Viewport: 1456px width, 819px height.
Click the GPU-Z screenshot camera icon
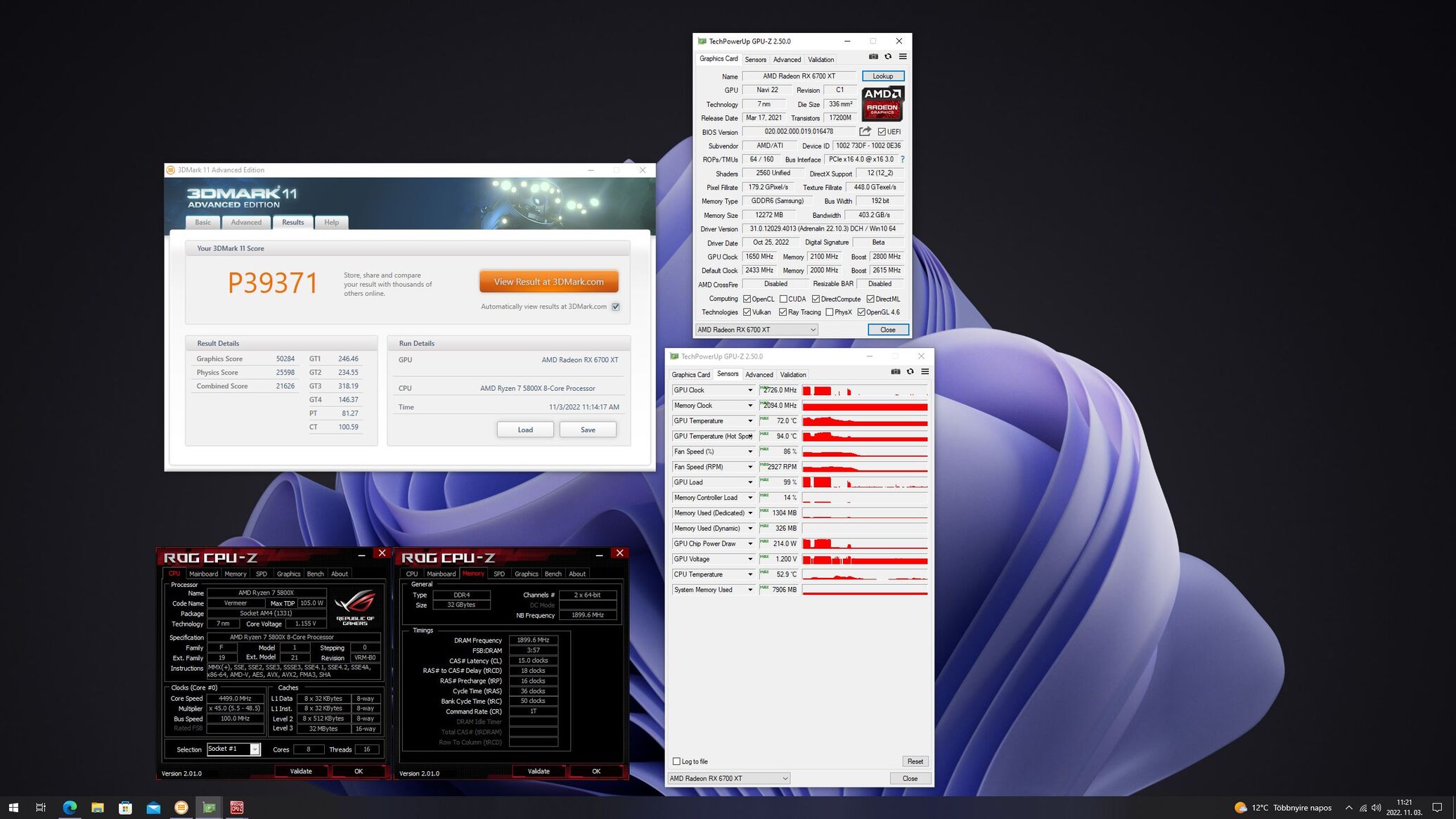coord(873,57)
